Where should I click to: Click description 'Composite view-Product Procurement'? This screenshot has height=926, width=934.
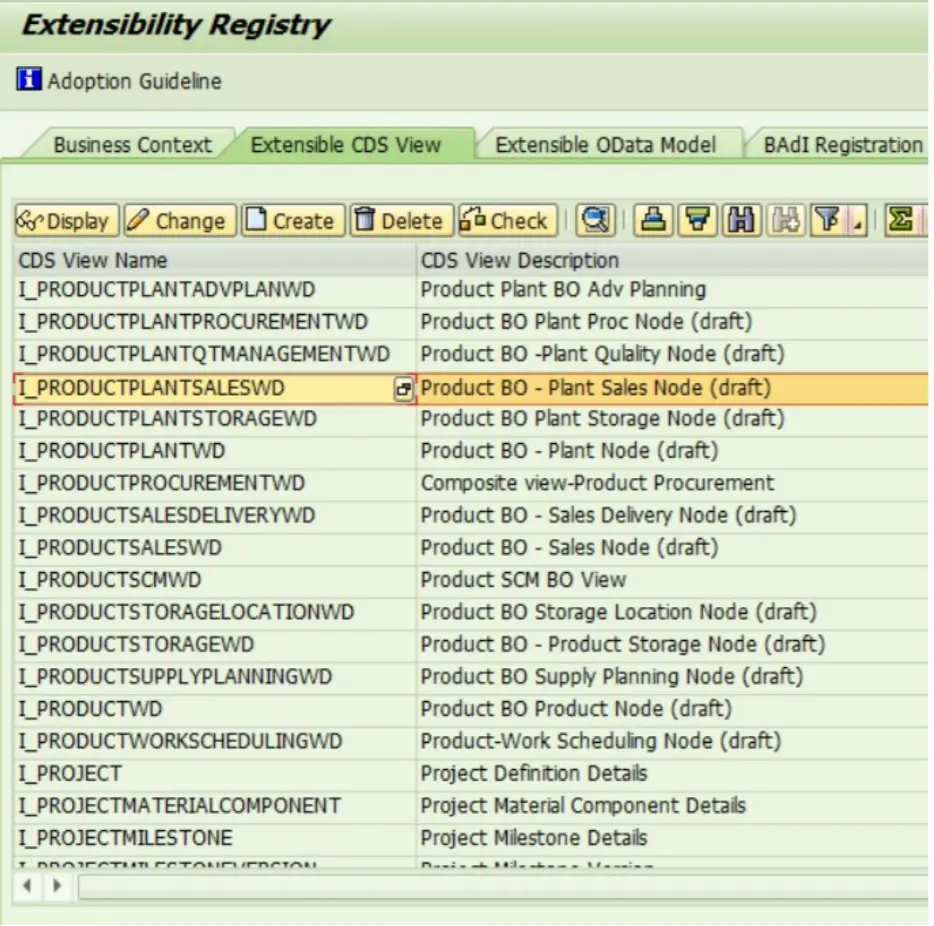point(597,484)
